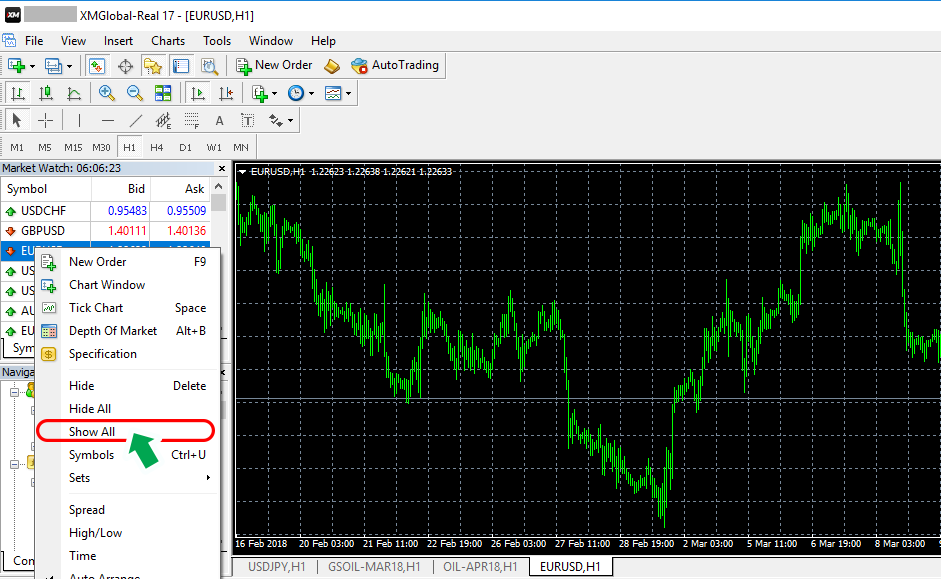
Task: Switch to the OIL-APR18,H1 chart tab
Action: pyautogui.click(x=480, y=566)
